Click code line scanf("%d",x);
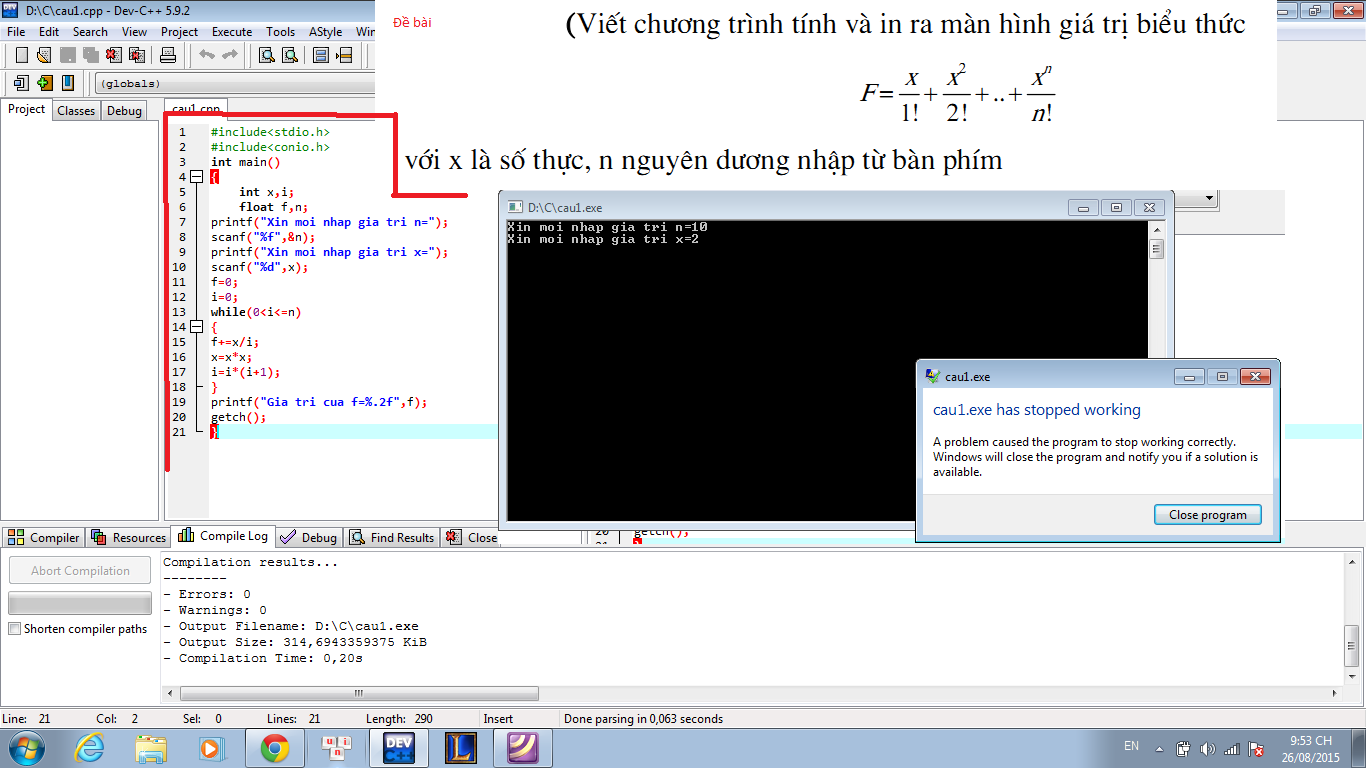 pyautogui.click(x=260, y=267)
